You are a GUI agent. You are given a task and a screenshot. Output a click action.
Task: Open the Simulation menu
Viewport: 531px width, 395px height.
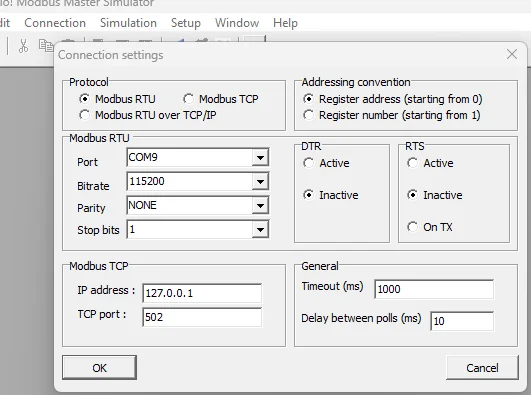(128, 23)
